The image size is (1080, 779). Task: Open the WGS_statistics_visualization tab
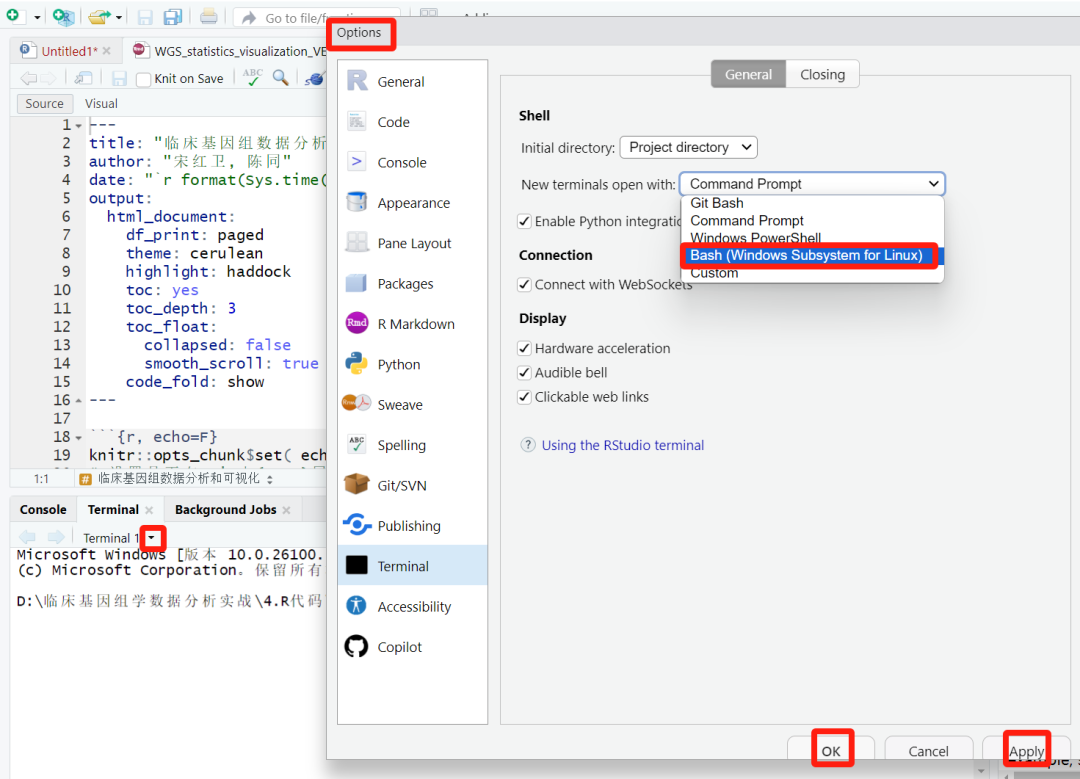(231, 51)
